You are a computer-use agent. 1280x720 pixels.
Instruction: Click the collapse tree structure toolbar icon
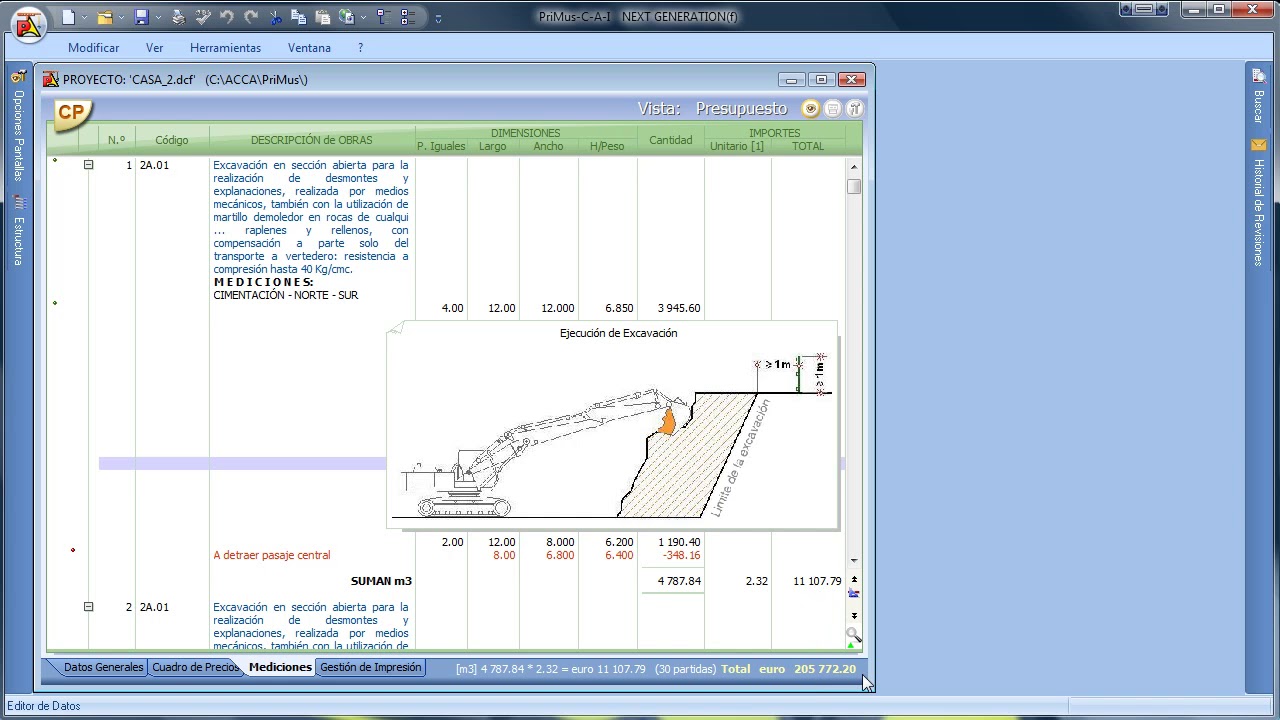[382, 17]
